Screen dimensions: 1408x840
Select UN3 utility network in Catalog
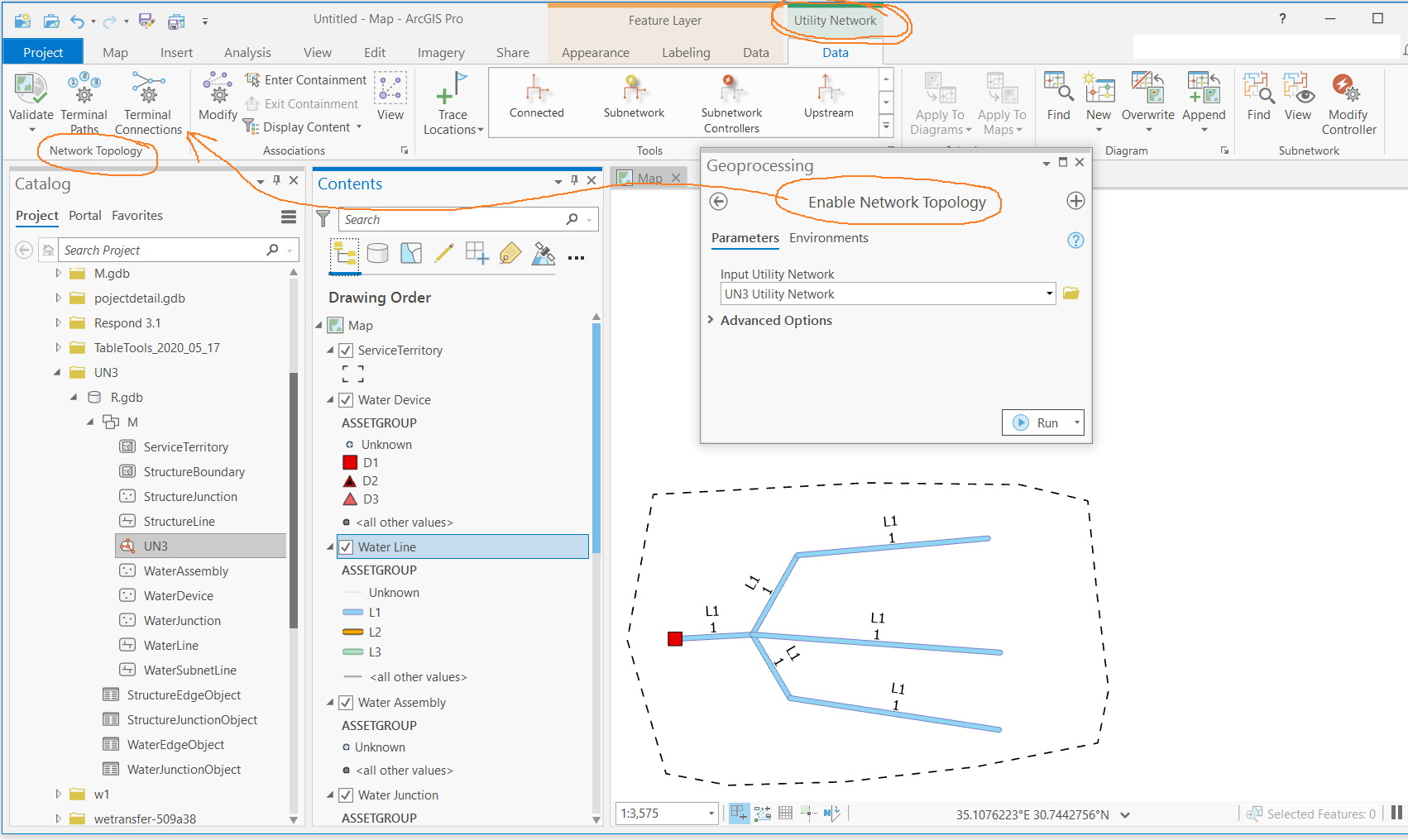pyautogui.click(x=201, y=546)
